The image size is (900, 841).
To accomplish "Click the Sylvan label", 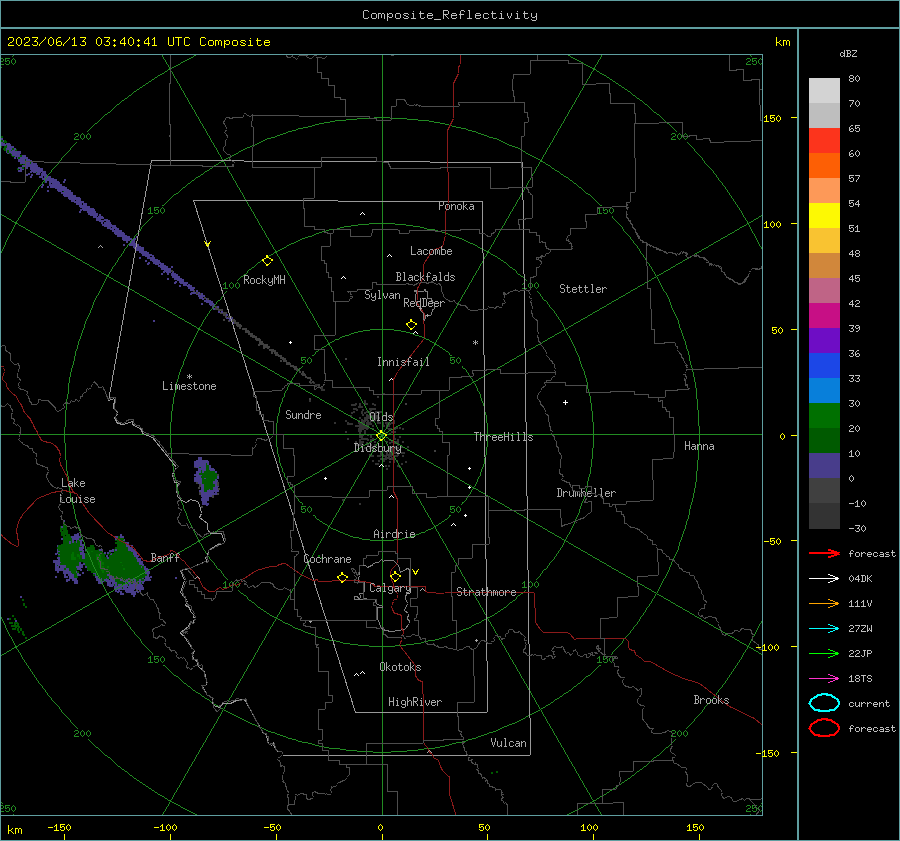I will click(382, 295).
